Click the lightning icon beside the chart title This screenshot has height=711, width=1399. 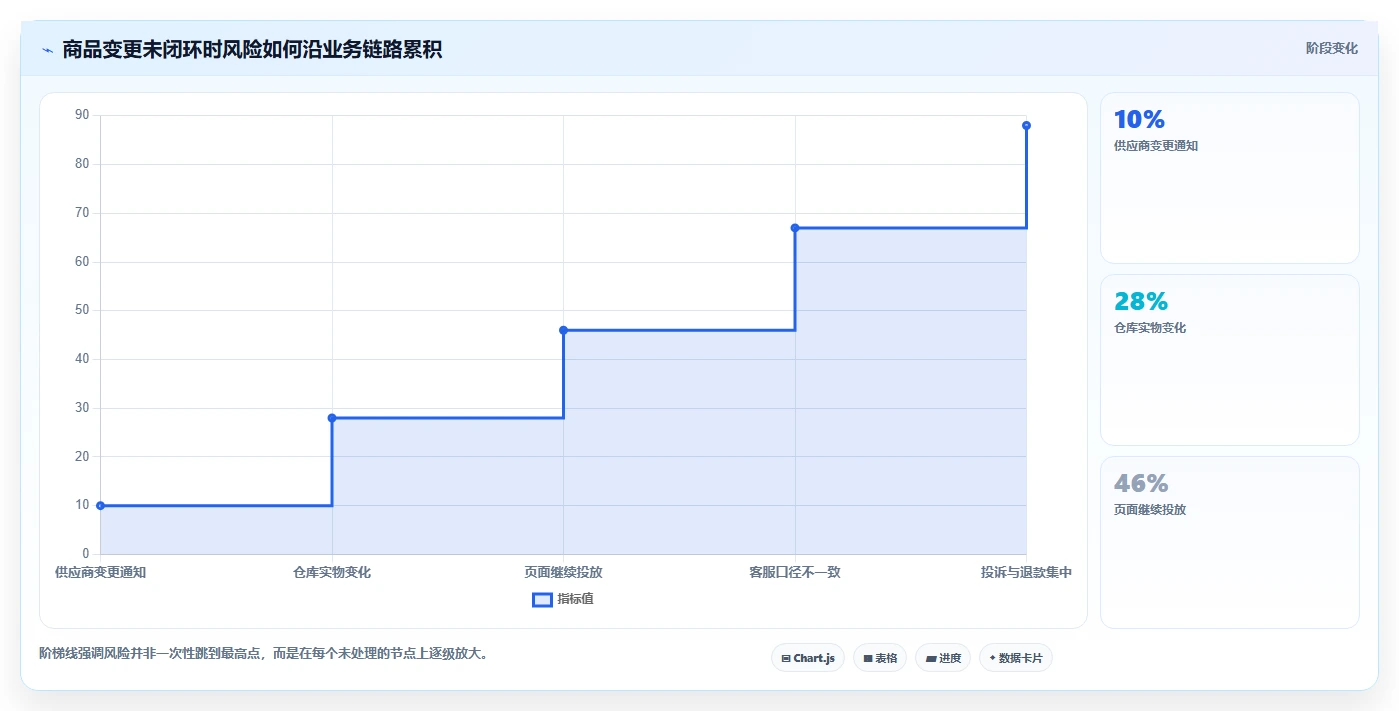(47, 50)
